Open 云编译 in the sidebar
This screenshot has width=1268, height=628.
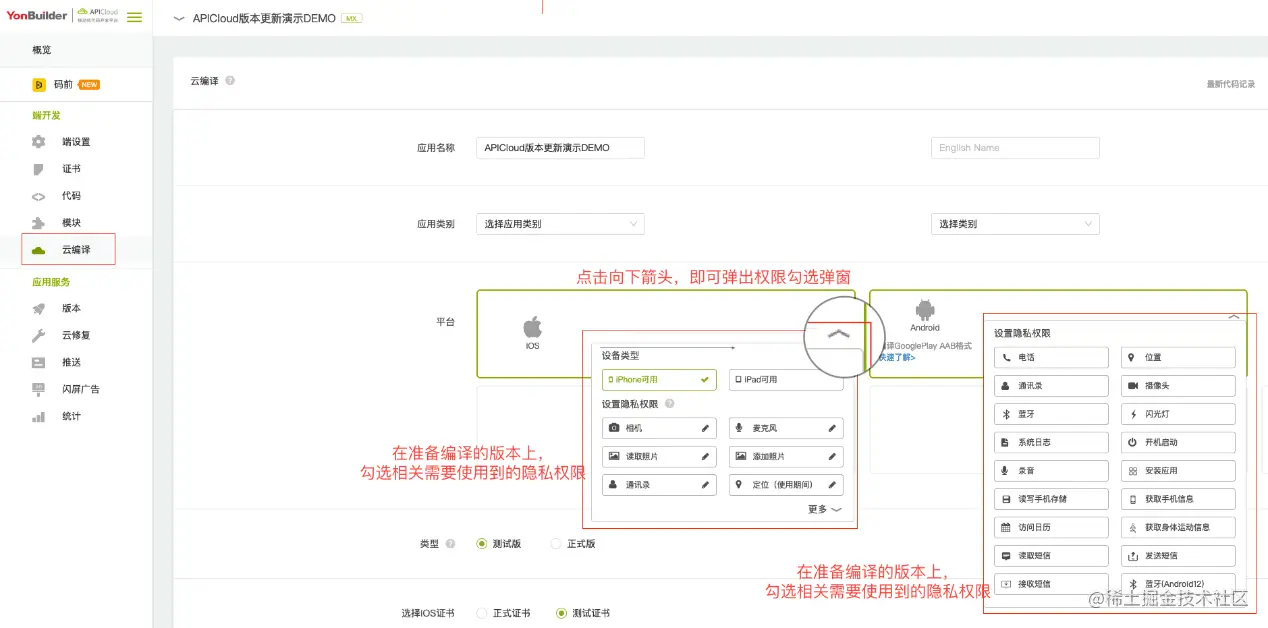[x=76, y=250]
